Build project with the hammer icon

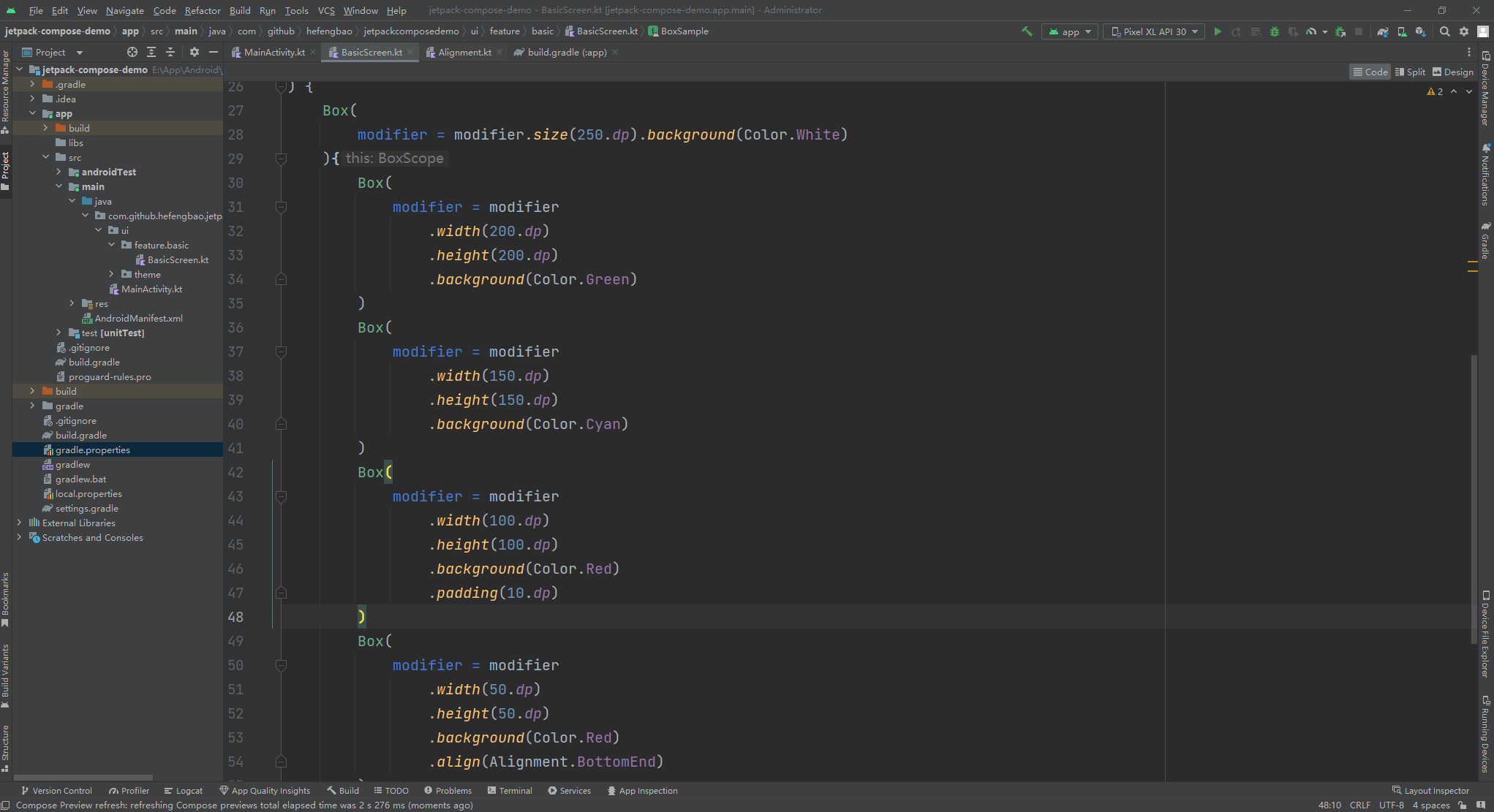[x=1027, y=31]
